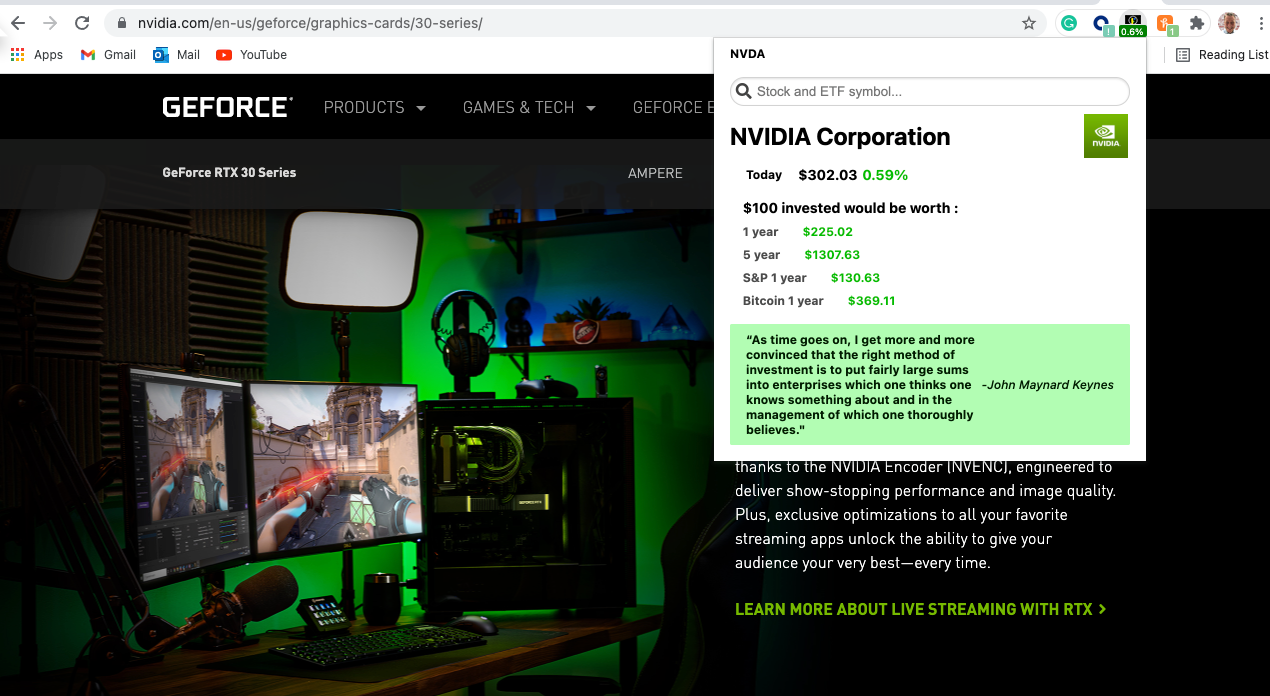The image size is (1270, 696).
Task: Click the Bitcoin 1 year value $369.11
Action: tap(871, 301)
